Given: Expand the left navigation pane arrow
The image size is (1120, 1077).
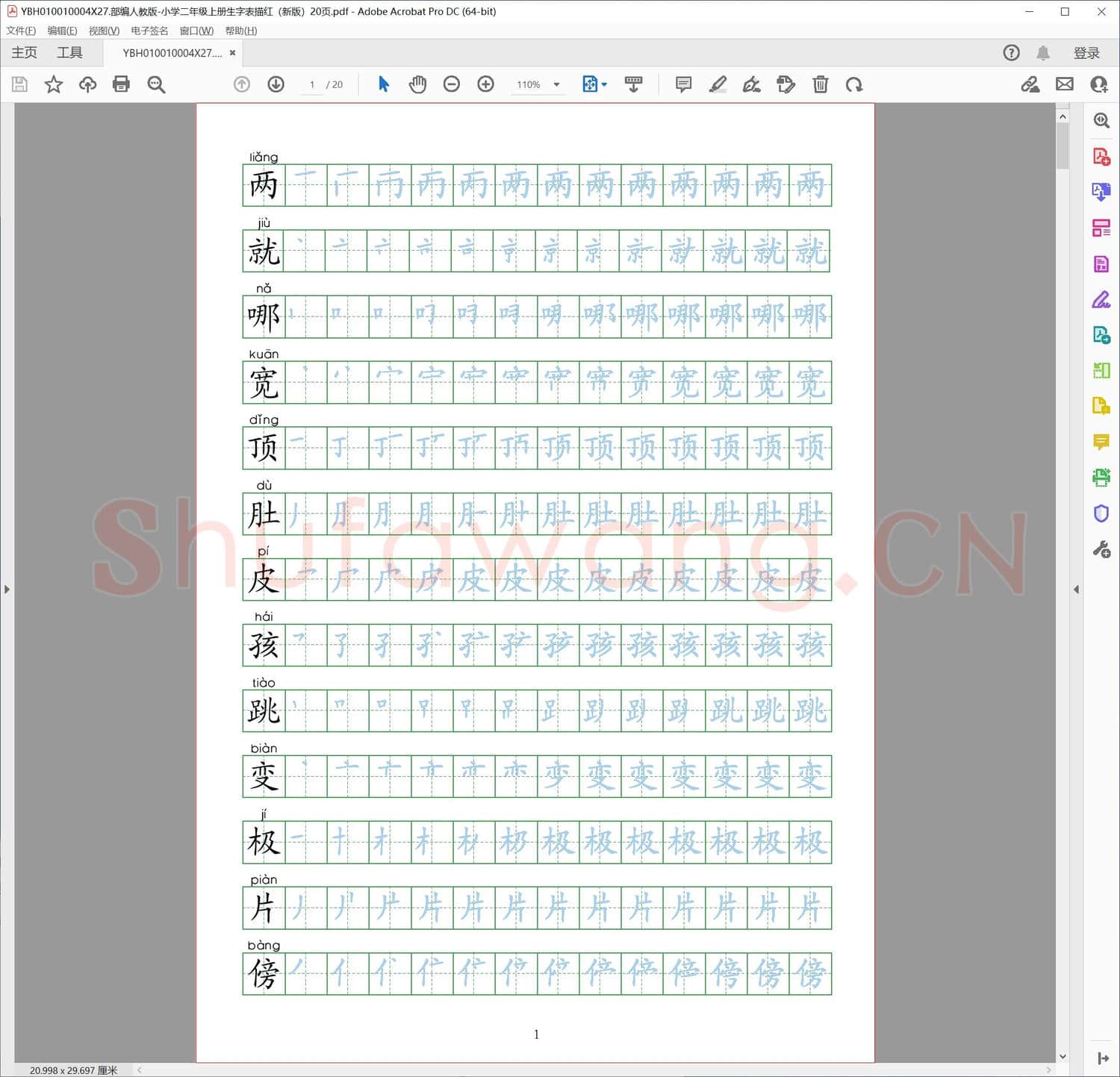Looking at the screenshot, I should click(7, 590).
